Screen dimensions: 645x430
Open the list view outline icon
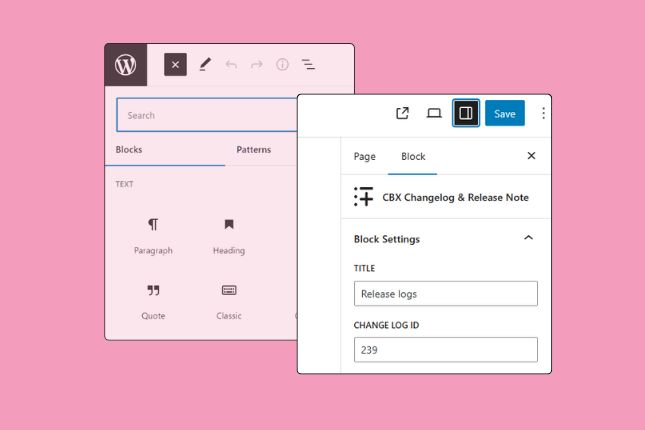[308, 65]
